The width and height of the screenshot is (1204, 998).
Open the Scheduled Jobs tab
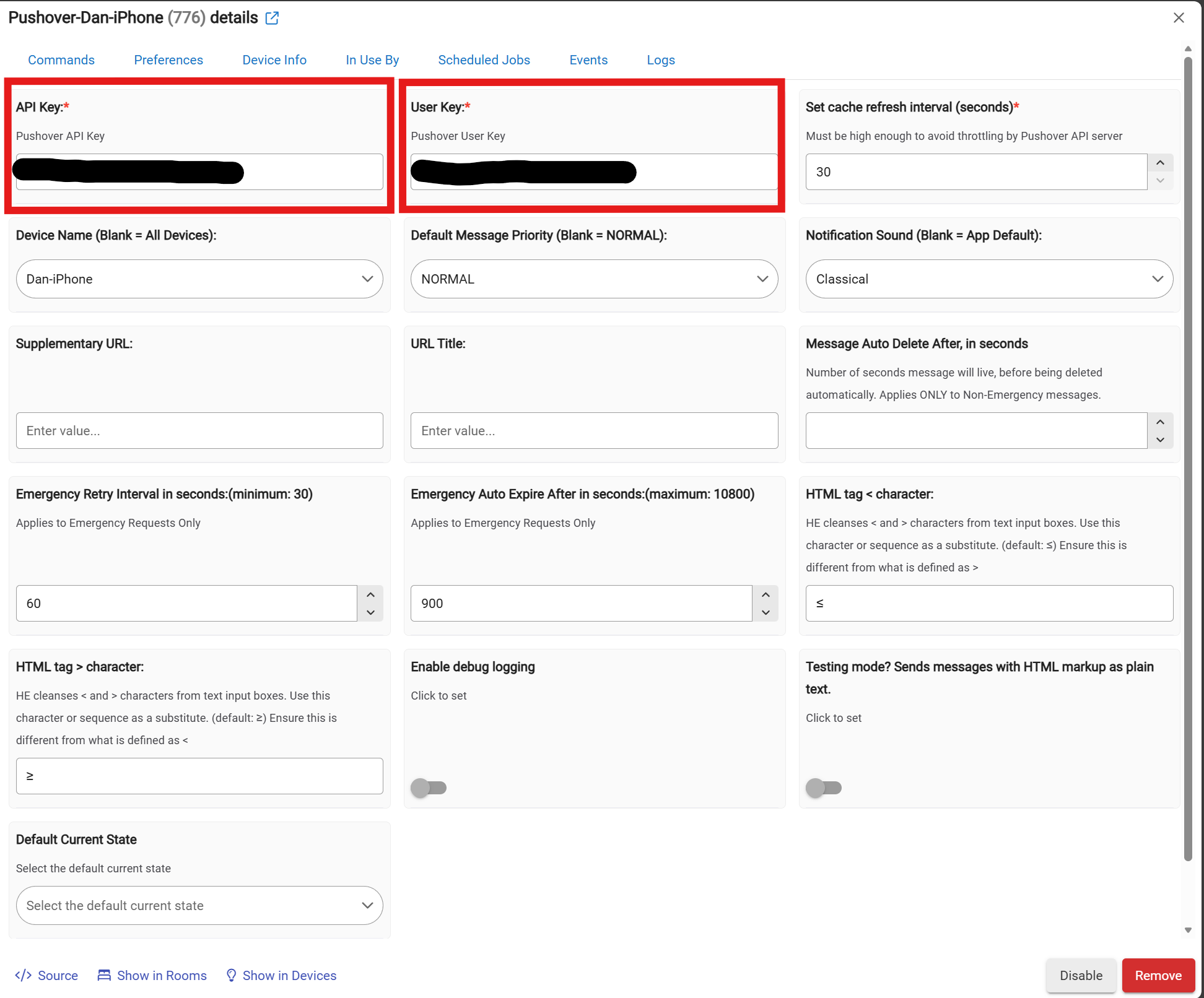click(484, 60)
